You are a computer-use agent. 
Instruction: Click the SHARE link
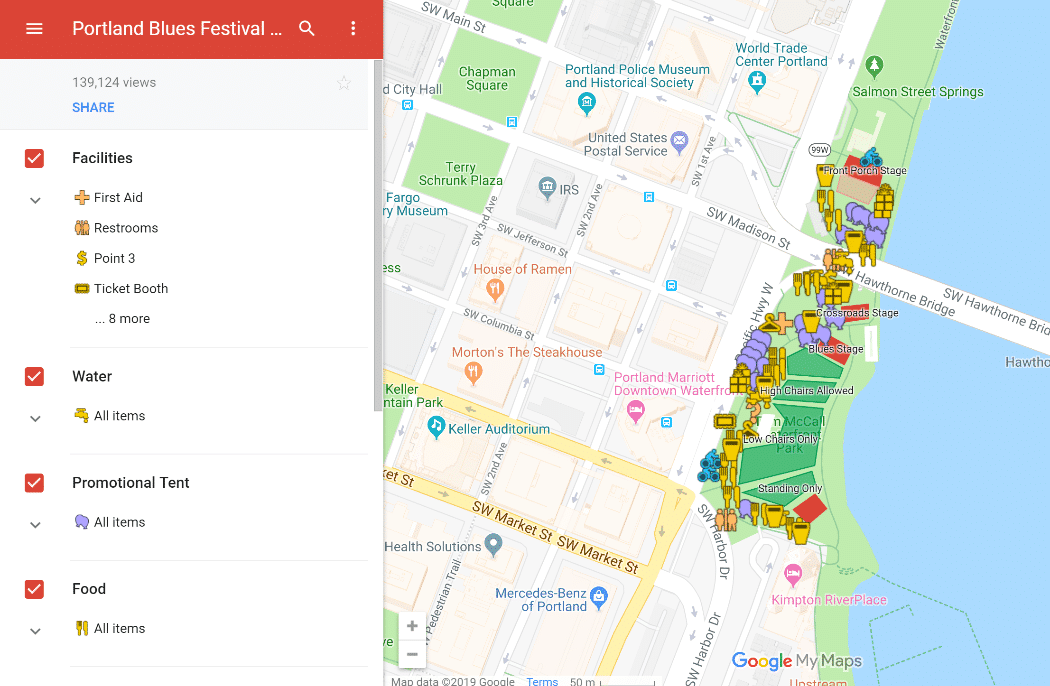[93, 107]
